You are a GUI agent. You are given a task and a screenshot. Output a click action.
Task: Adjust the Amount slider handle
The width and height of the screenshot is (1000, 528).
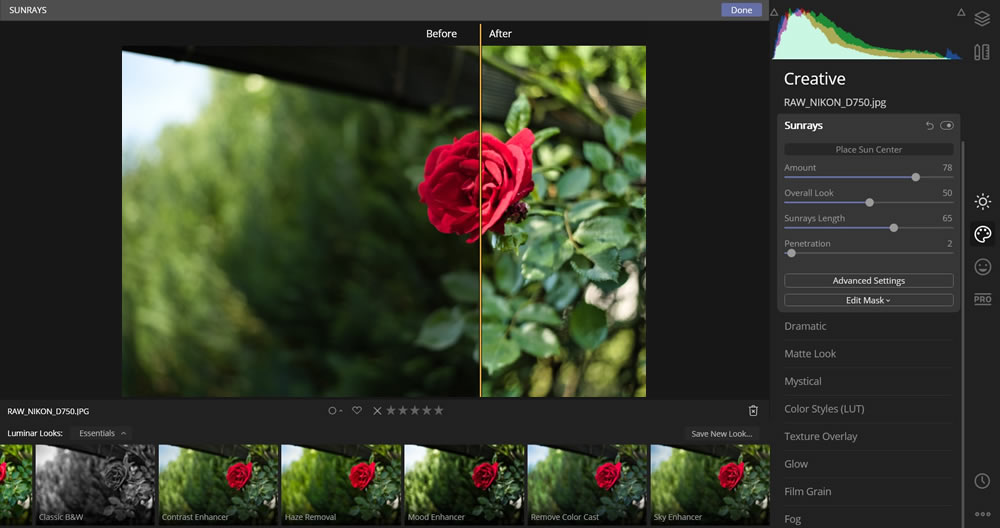click(x=916, y=177)
